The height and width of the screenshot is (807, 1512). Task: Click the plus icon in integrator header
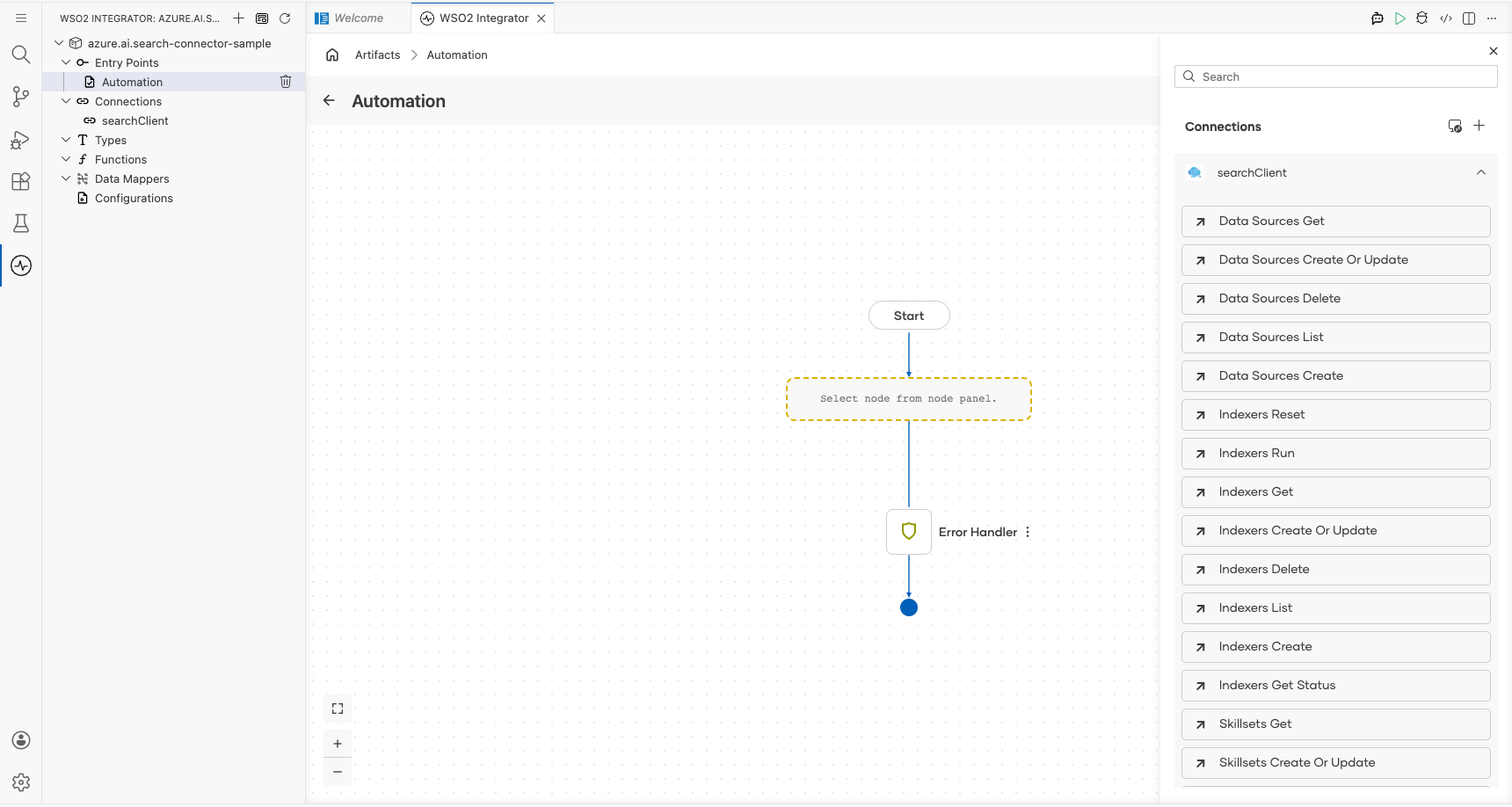click(x=238, y=18)
